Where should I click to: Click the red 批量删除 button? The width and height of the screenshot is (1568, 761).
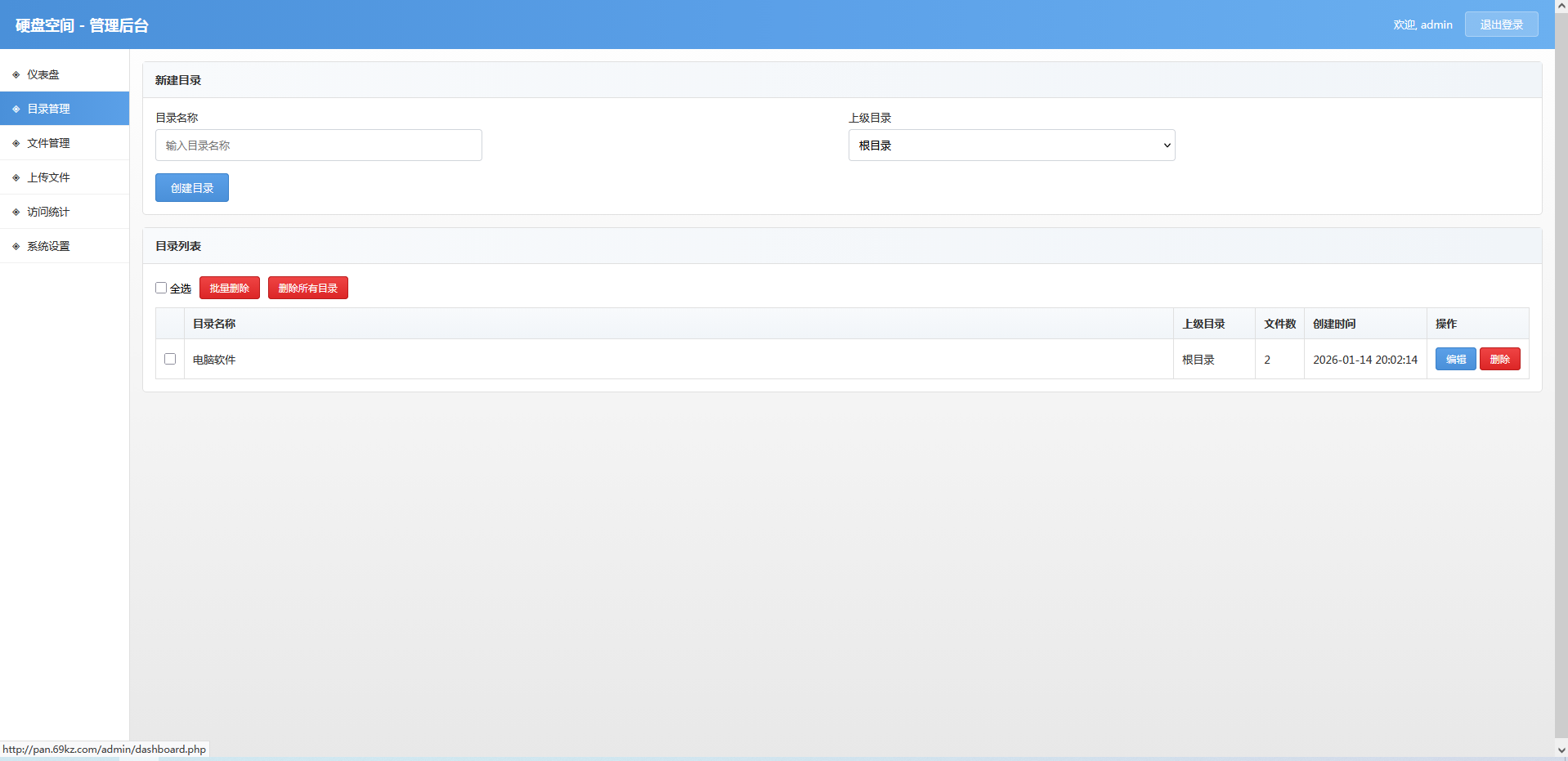(x=229, y=288)
